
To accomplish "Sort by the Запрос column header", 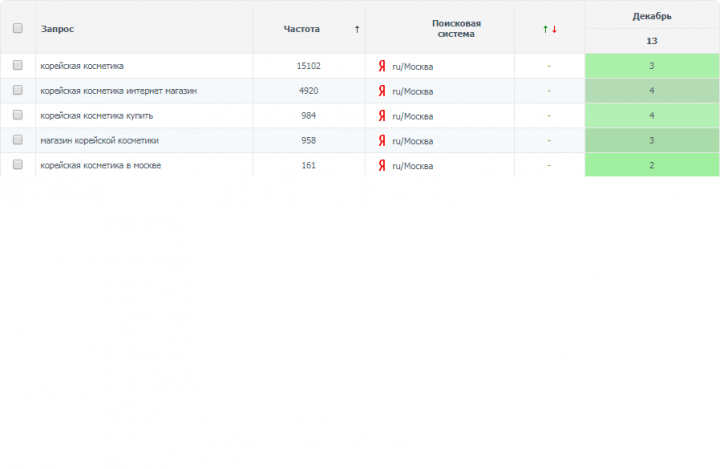I will [57, 29].
